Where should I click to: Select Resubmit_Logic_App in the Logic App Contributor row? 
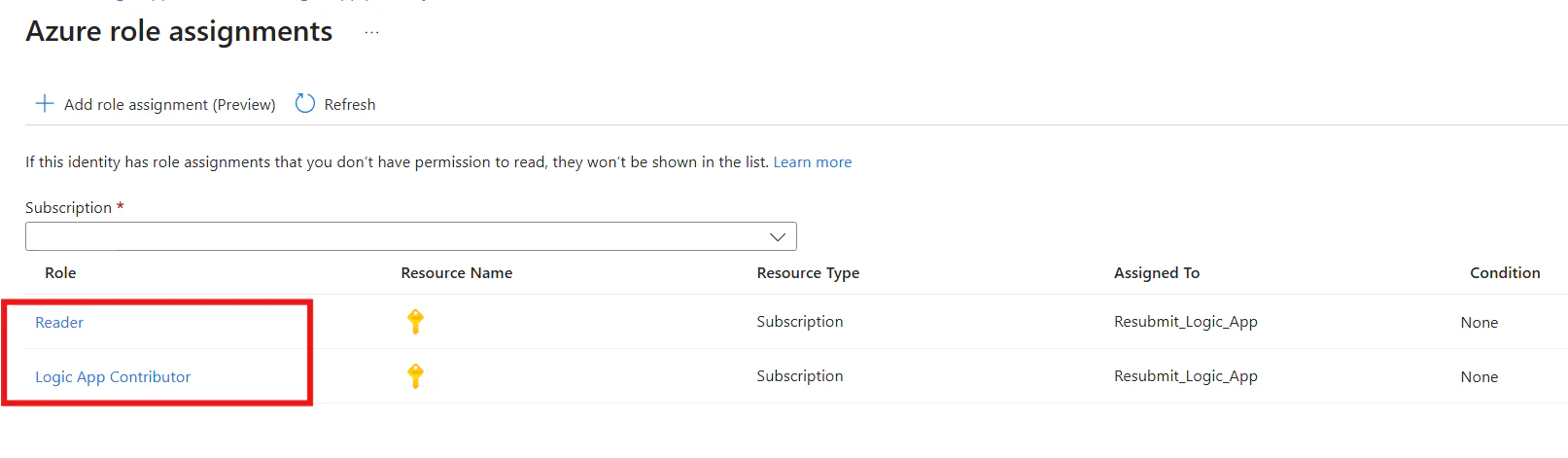(1186, 376)
